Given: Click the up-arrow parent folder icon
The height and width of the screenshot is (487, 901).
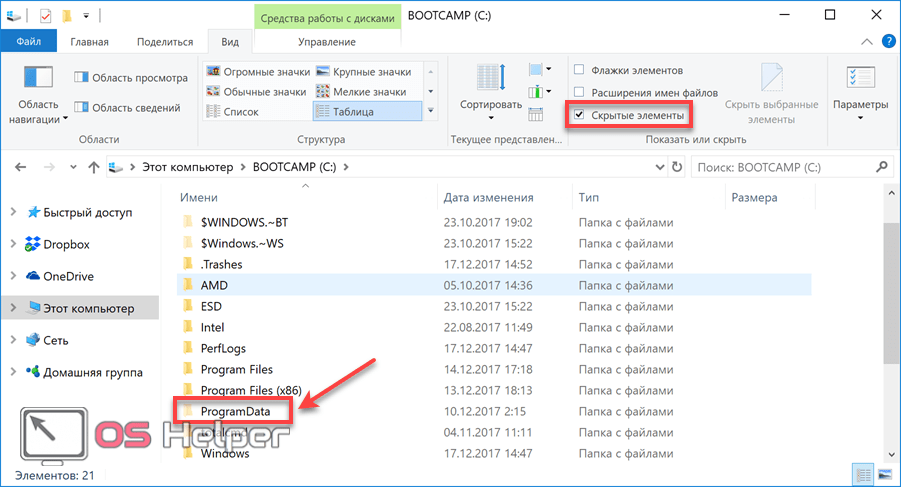Looking at the screenshot, I should (x=93, y=166).
